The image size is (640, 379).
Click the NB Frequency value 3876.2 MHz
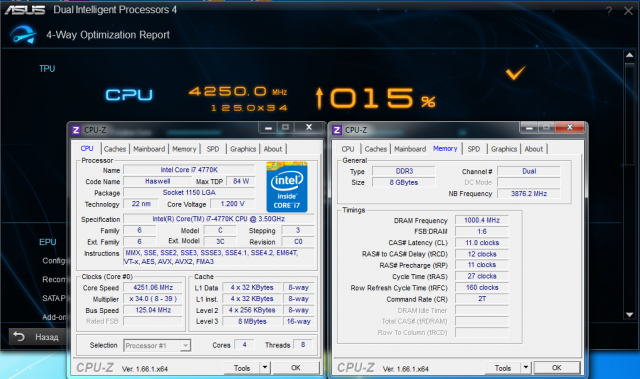coord(529,194)
